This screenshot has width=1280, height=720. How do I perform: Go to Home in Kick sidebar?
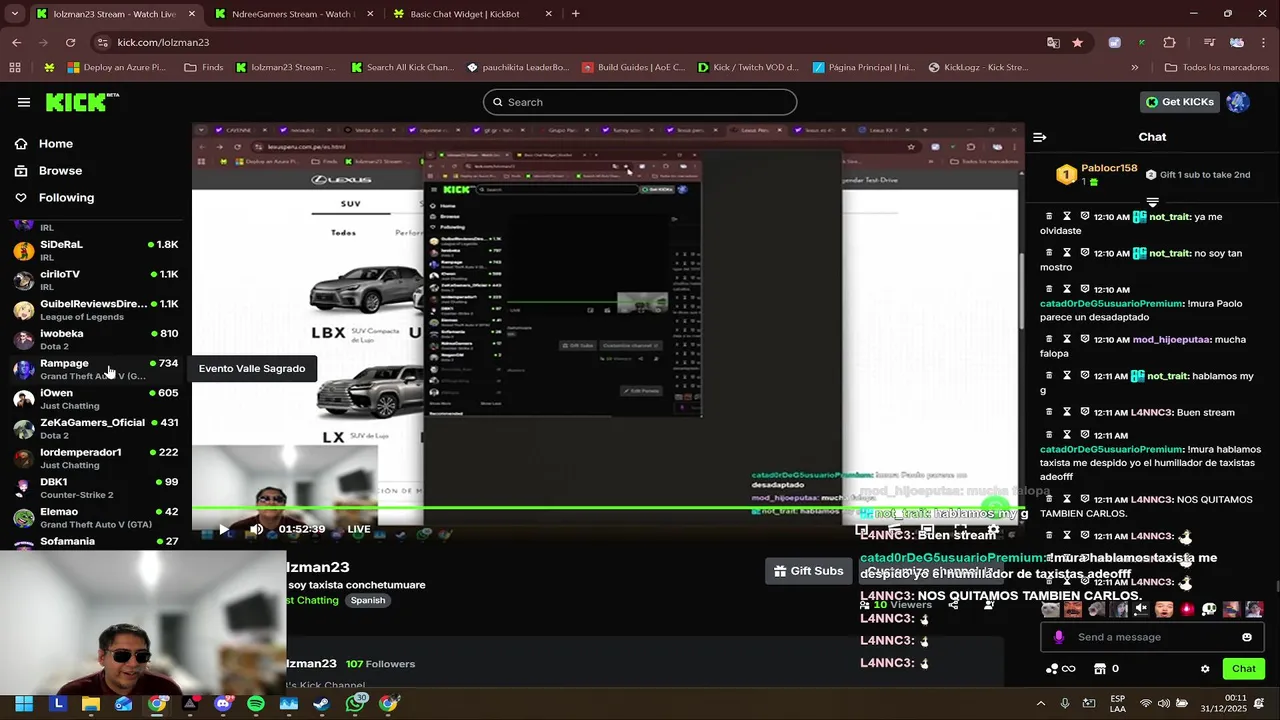click(56, 144)
